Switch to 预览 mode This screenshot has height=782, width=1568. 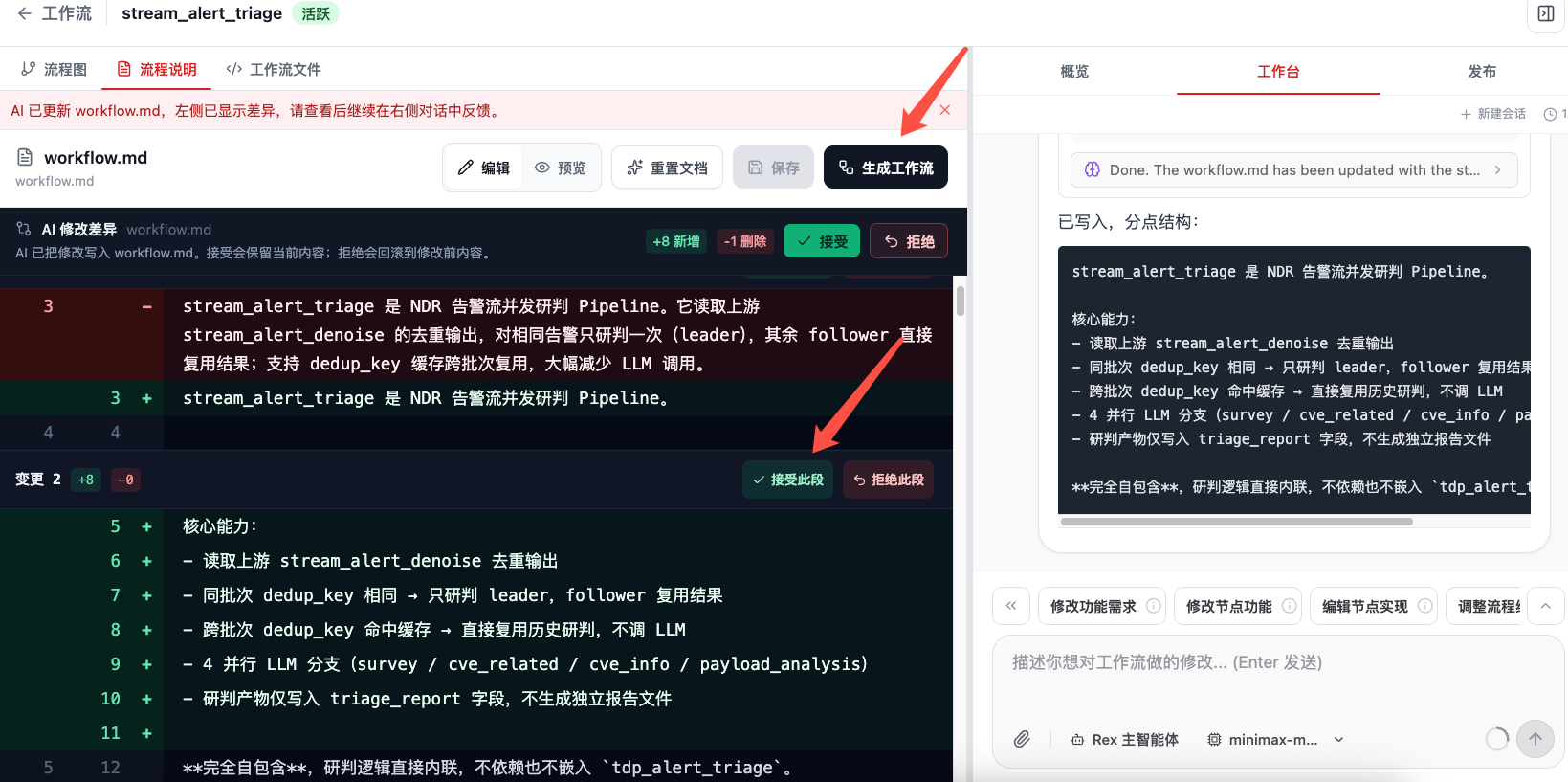point(561,168)
